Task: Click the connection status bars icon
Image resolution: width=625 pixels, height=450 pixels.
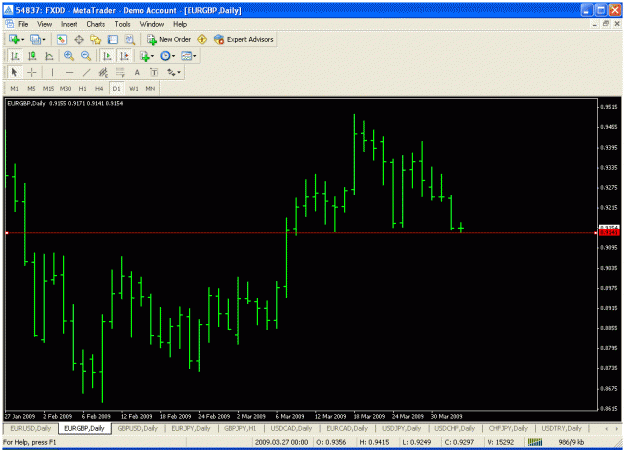Action: (535, 442)
